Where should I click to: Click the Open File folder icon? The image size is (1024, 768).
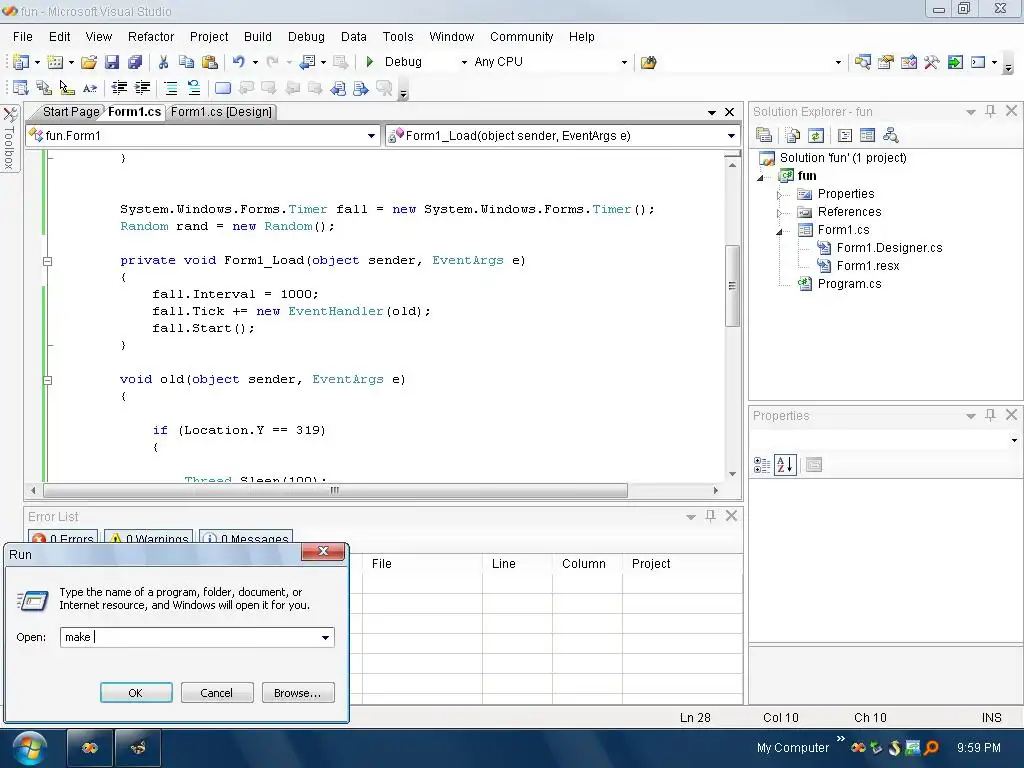(89, 62)
